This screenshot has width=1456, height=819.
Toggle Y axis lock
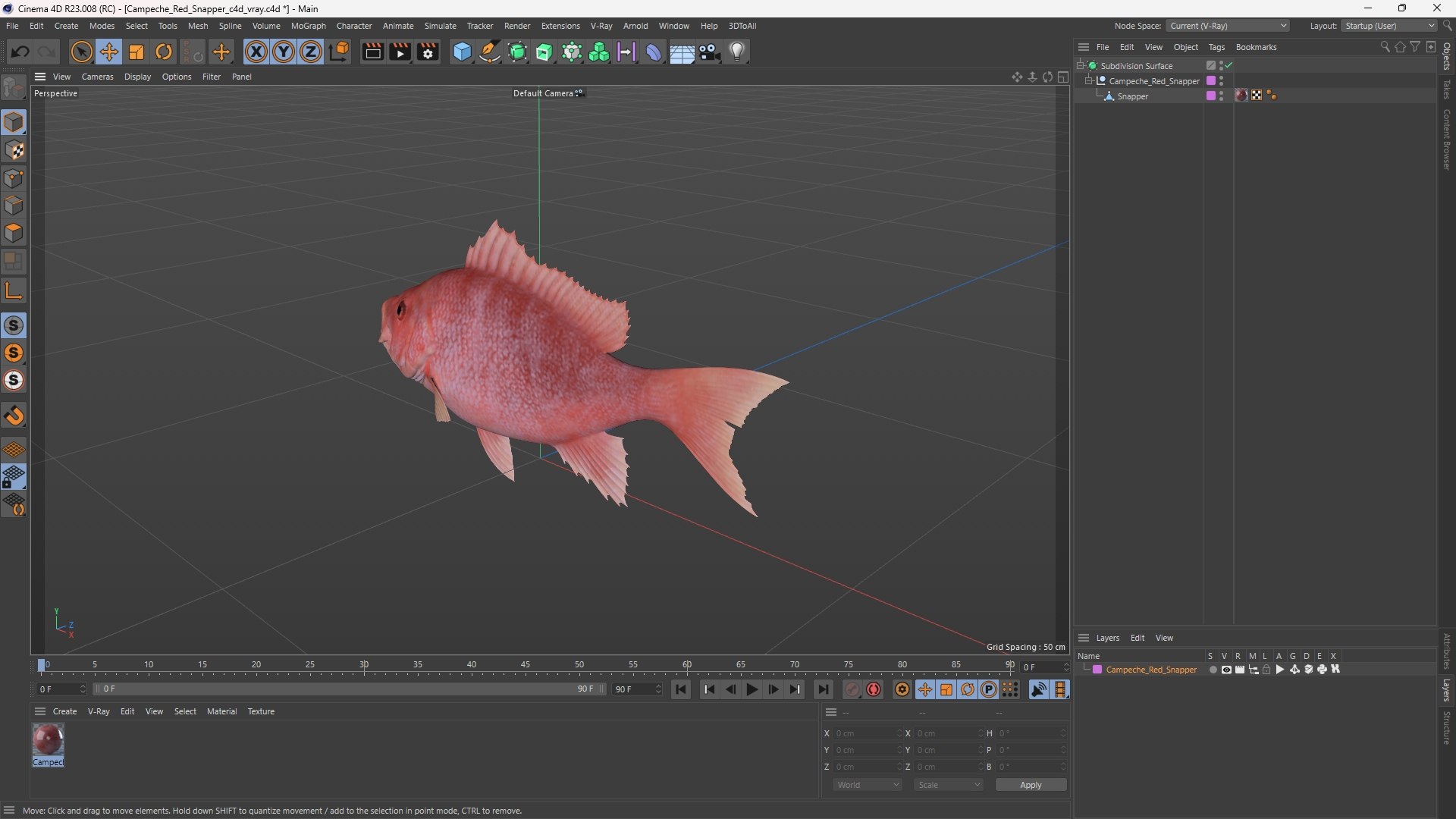(x=284, y=52)
